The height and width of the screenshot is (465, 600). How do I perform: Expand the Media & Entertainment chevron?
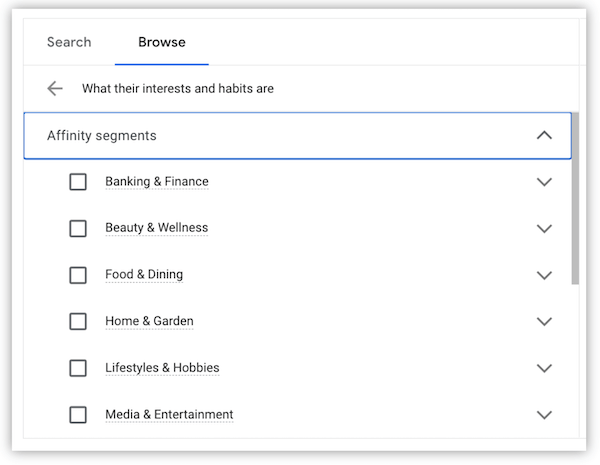click(x=544, y=414)
